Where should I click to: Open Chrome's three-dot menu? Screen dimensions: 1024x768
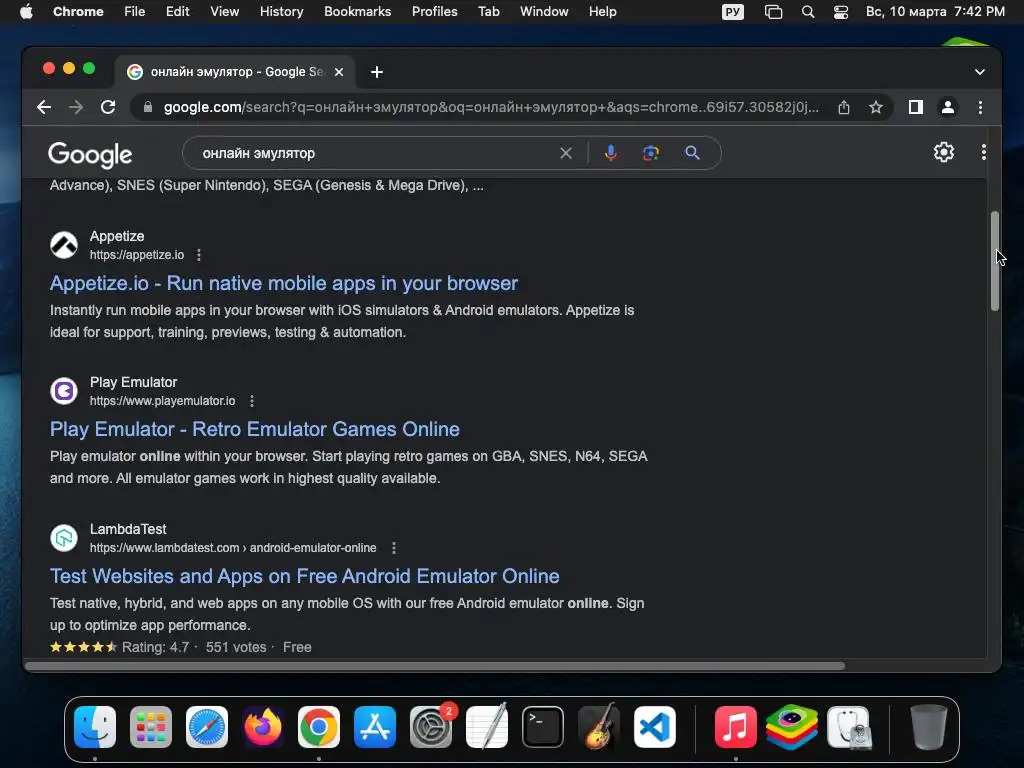click(980, 107)
